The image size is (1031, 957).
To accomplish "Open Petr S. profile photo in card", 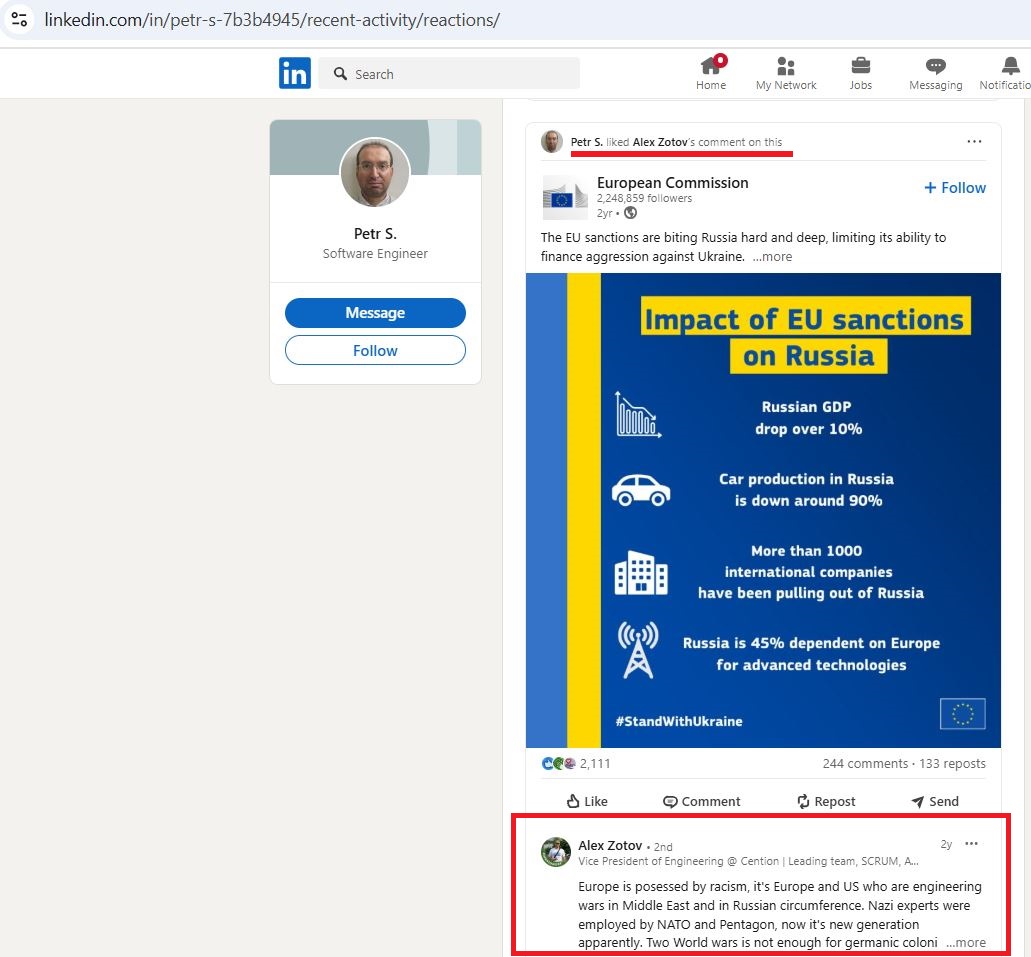I will pos(375,172).
